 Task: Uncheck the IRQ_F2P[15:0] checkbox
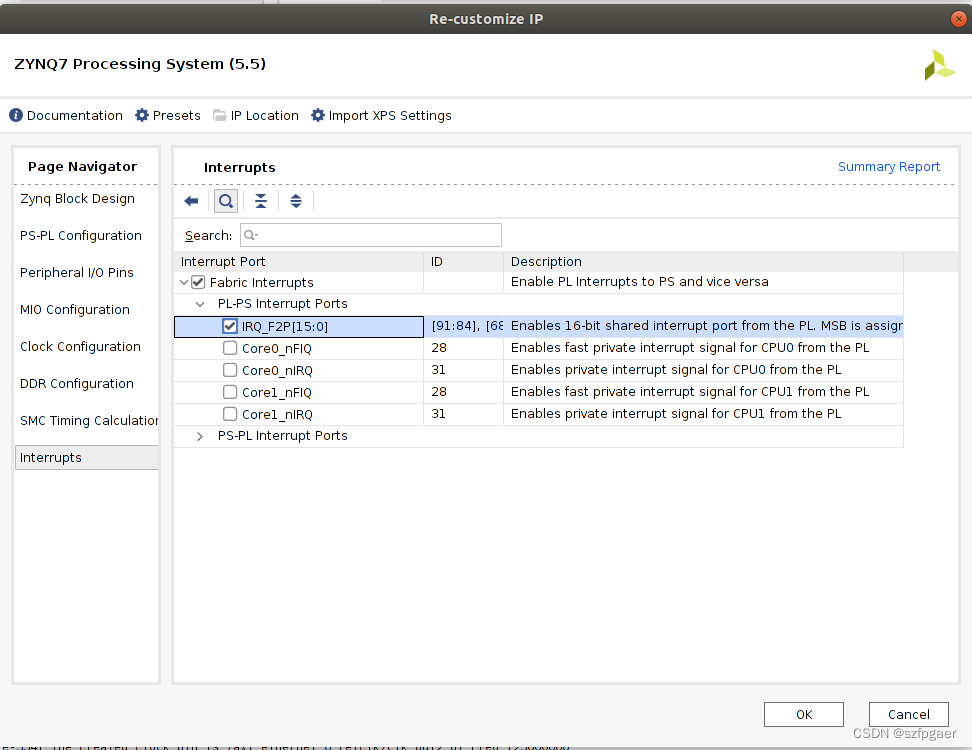coord(230,326)
